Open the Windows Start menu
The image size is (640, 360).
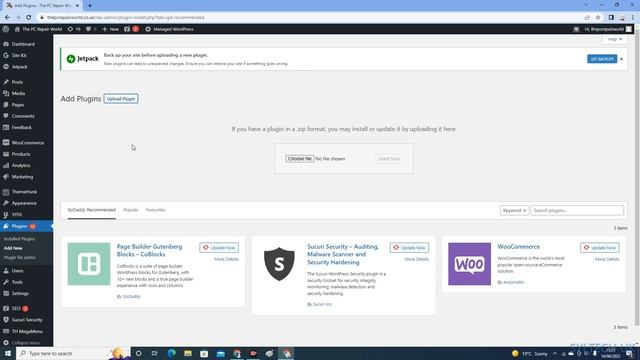[7, 353]
